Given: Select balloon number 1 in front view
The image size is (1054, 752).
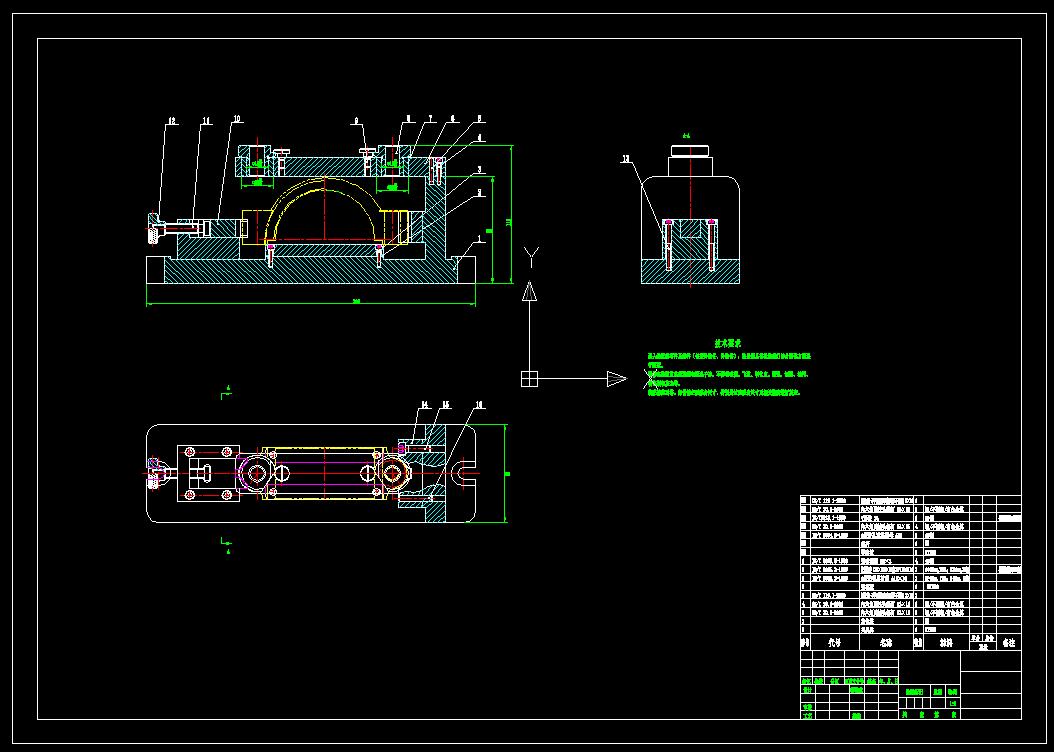Looking at the screenshot, I should 479,238.
